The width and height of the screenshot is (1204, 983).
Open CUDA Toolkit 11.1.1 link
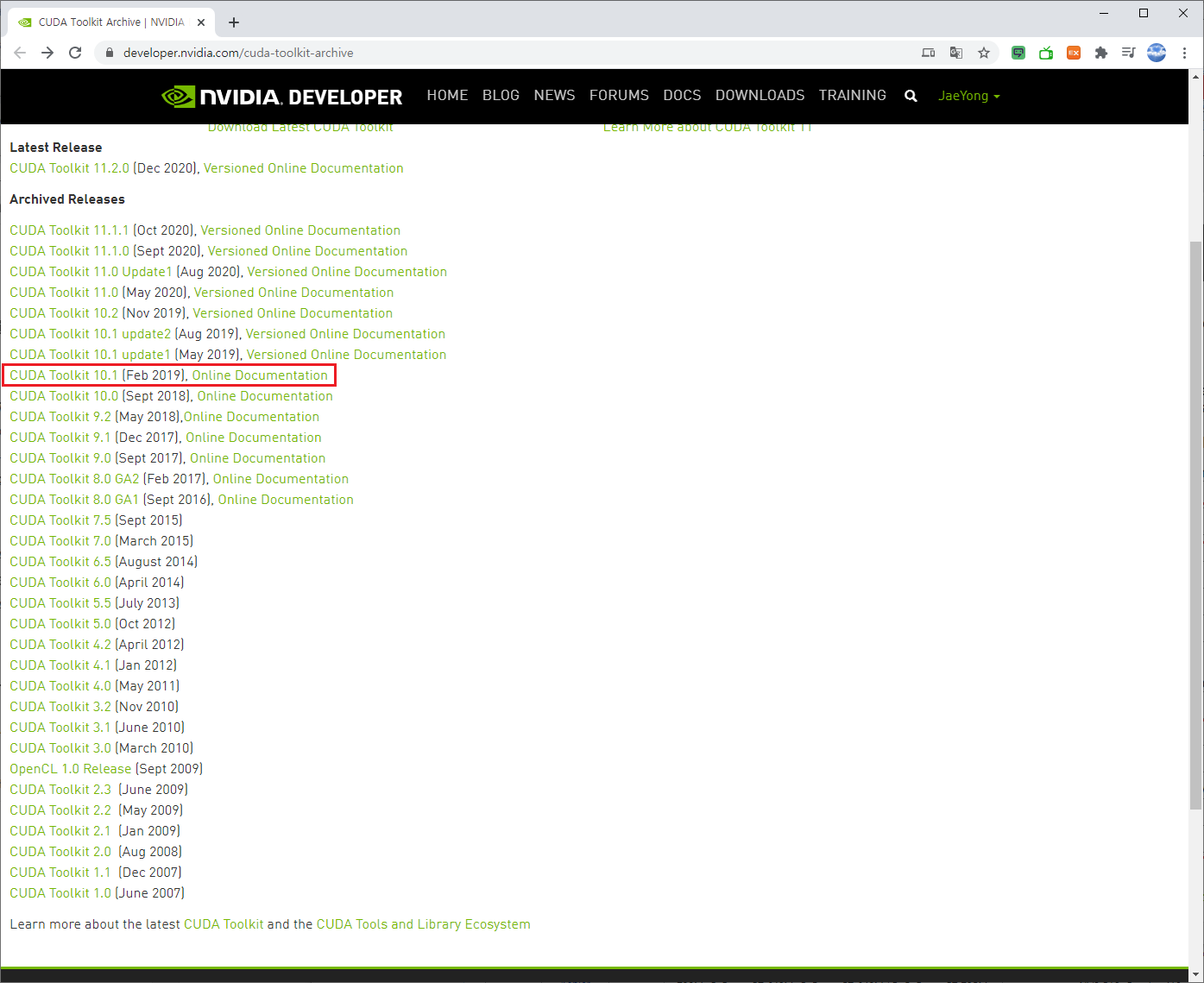(69, 230)
